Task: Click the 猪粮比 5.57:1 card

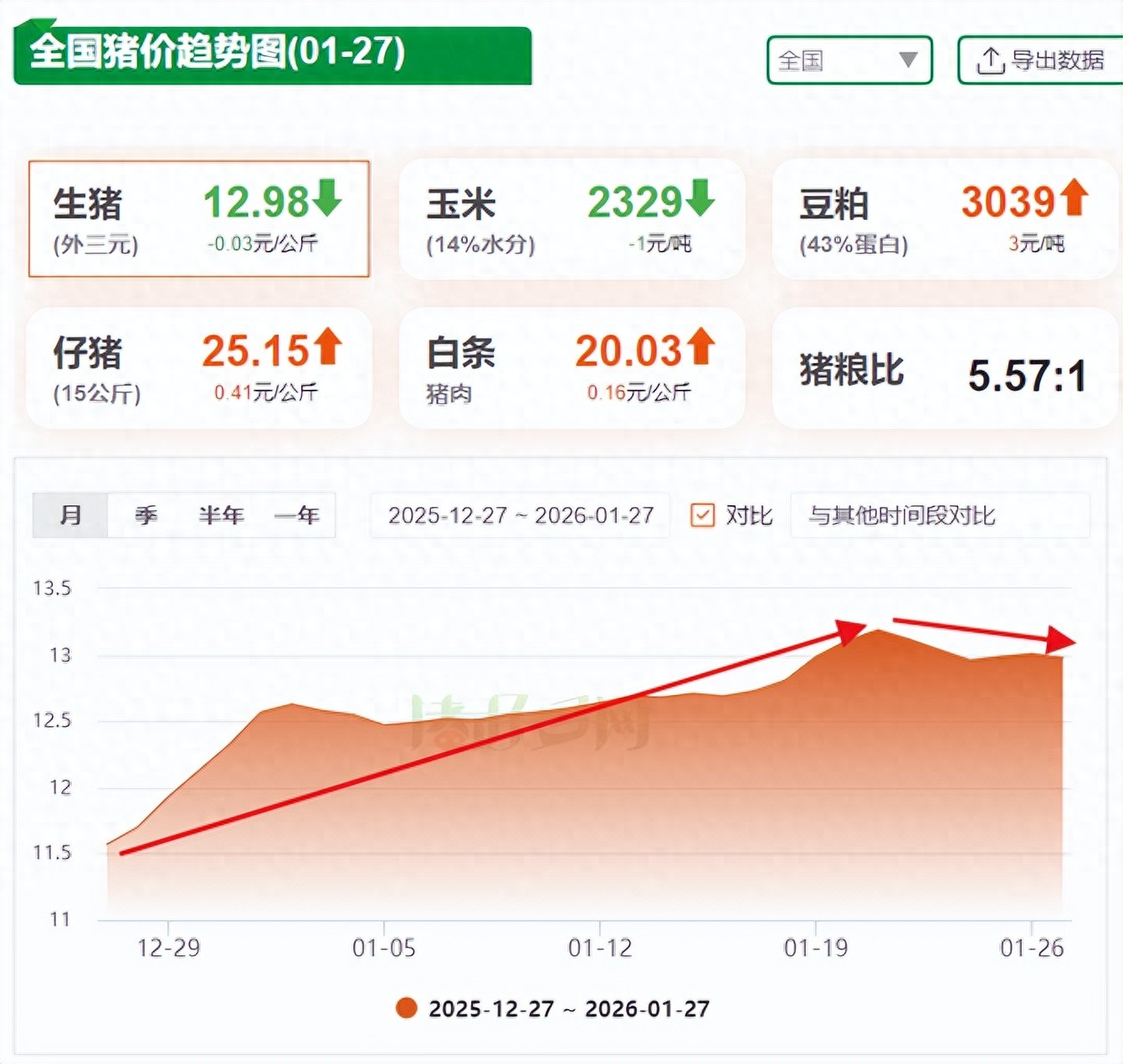Action: coord(944,370)
